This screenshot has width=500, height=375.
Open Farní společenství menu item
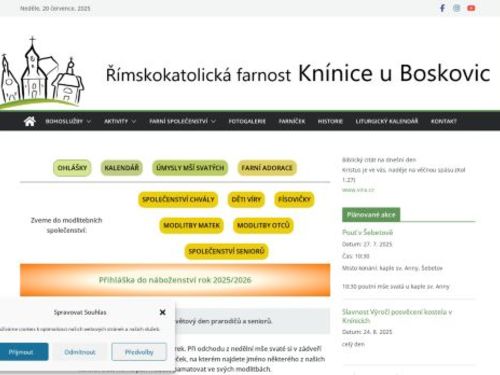pos(178,121)
